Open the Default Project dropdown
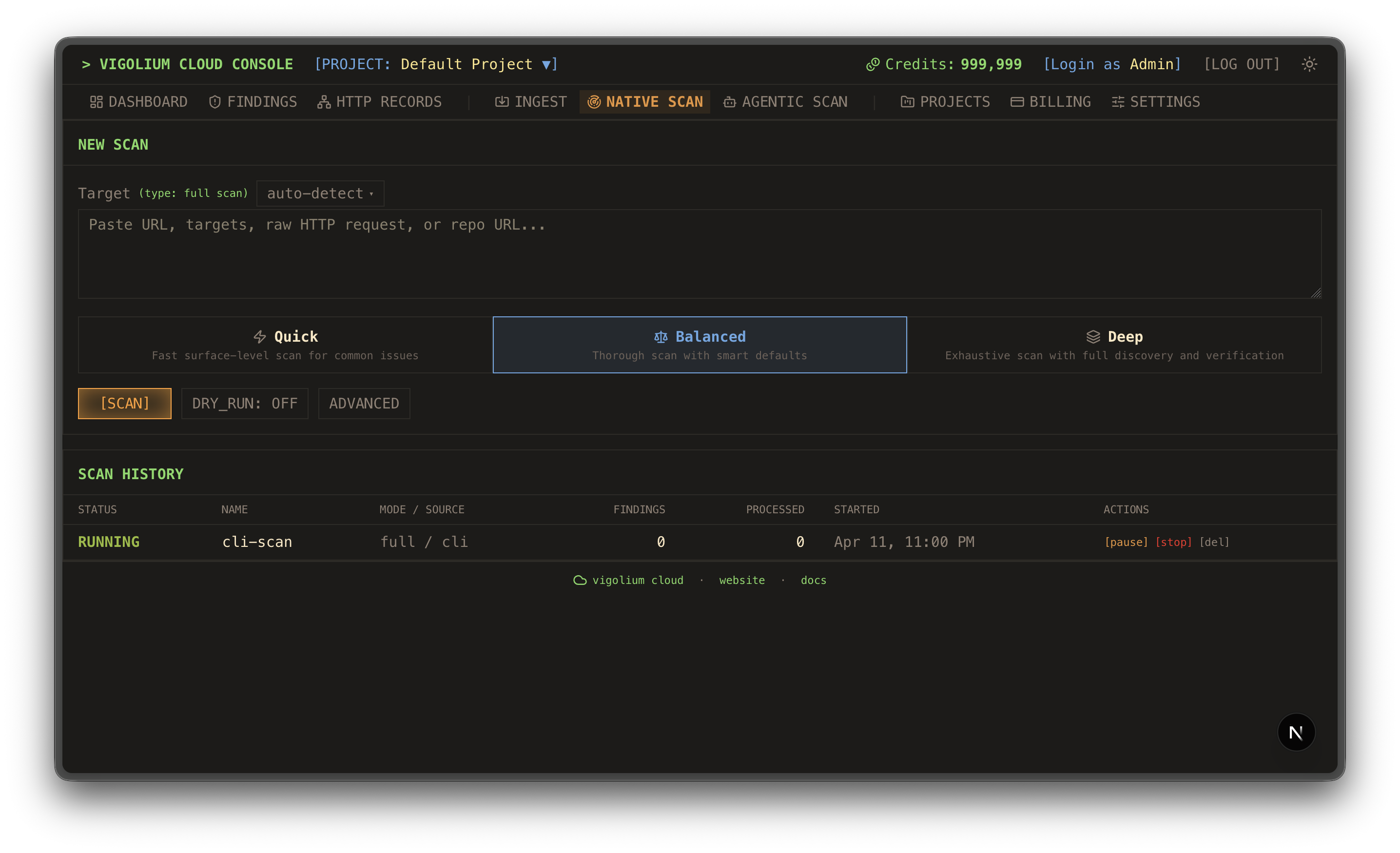This screenshot has height=853, width=1400. 436,64
